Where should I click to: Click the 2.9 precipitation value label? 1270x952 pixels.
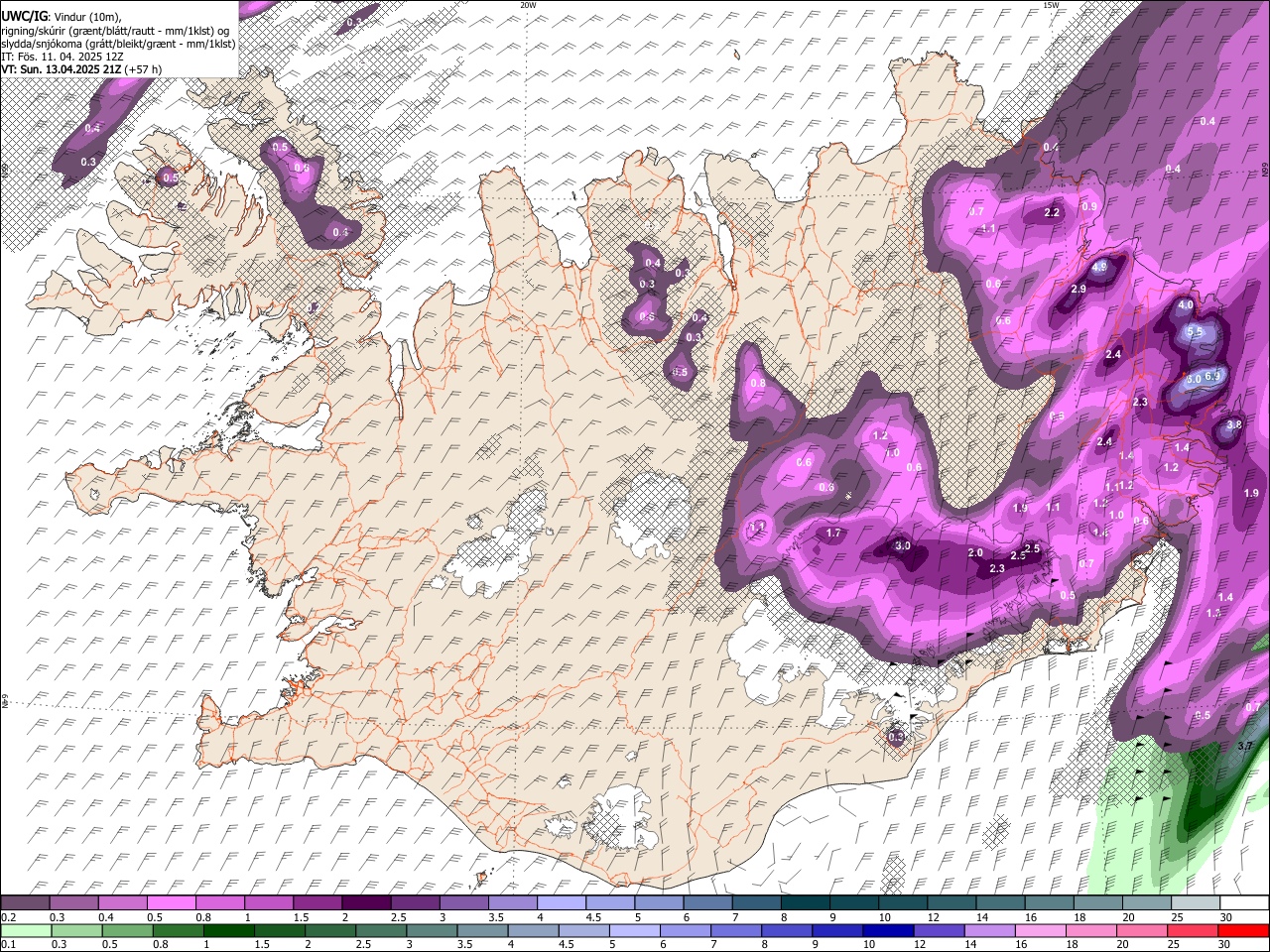click(x=1079, y=289)
